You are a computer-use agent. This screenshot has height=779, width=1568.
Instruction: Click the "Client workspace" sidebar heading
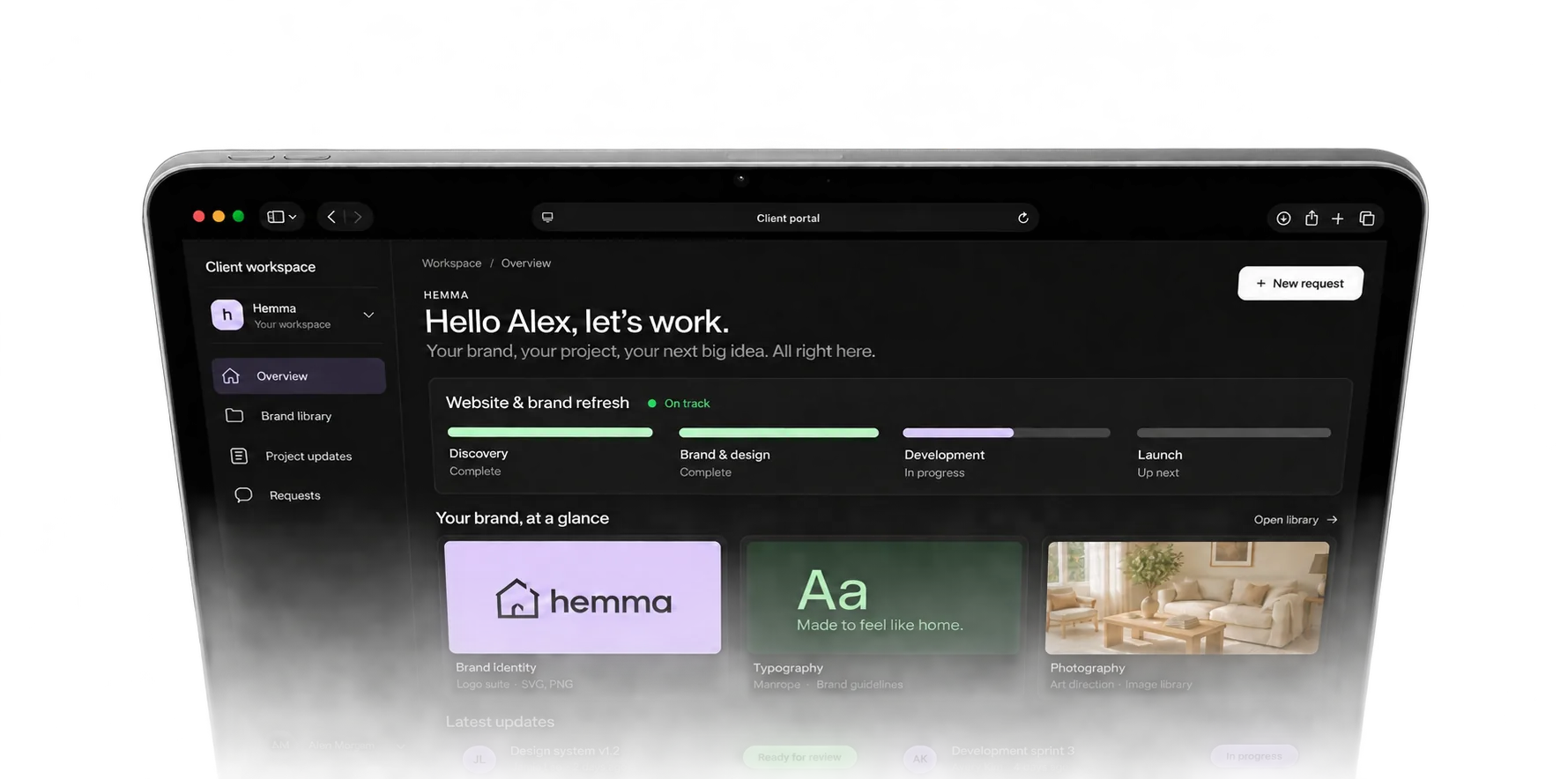tap(260, 267)
